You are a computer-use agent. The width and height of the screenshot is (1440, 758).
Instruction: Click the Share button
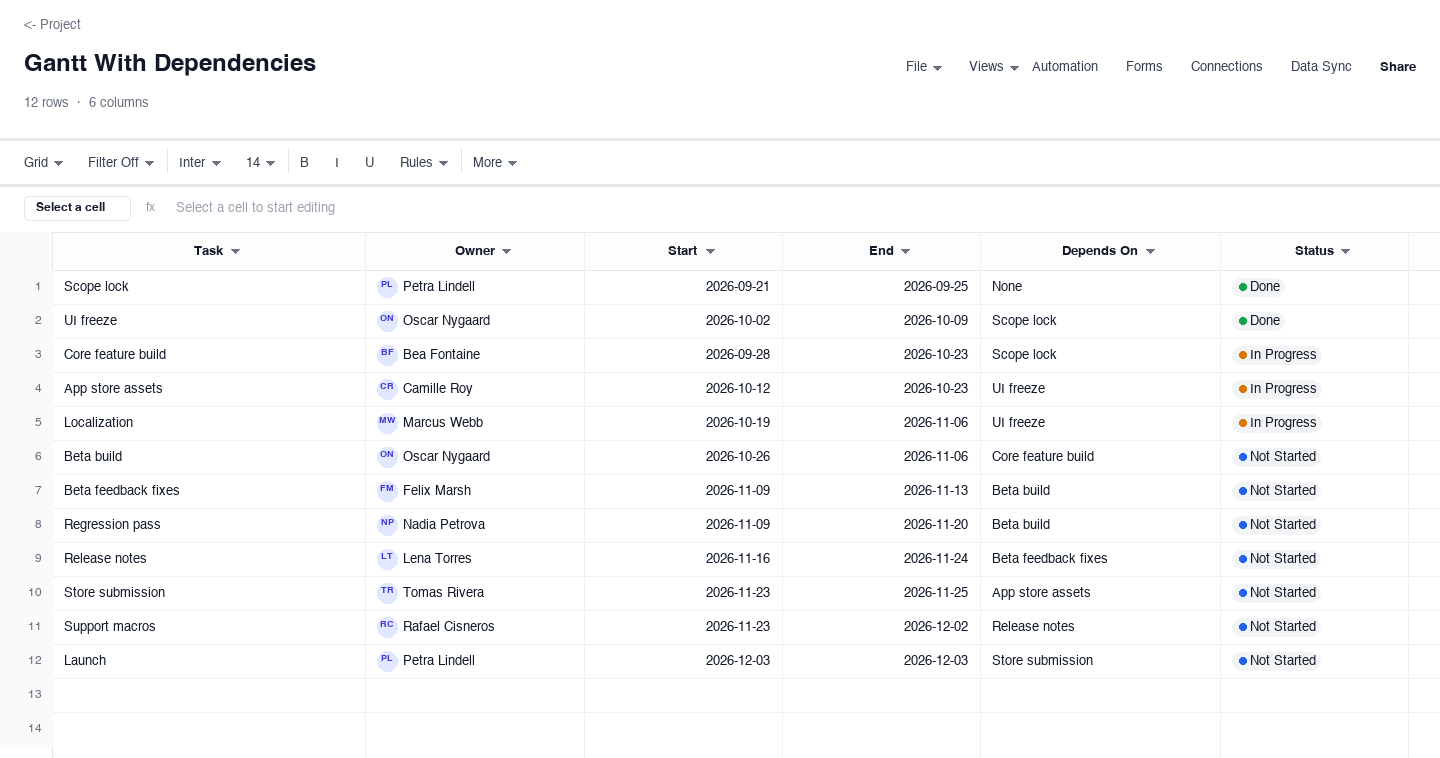click(x=1398, y=67)
